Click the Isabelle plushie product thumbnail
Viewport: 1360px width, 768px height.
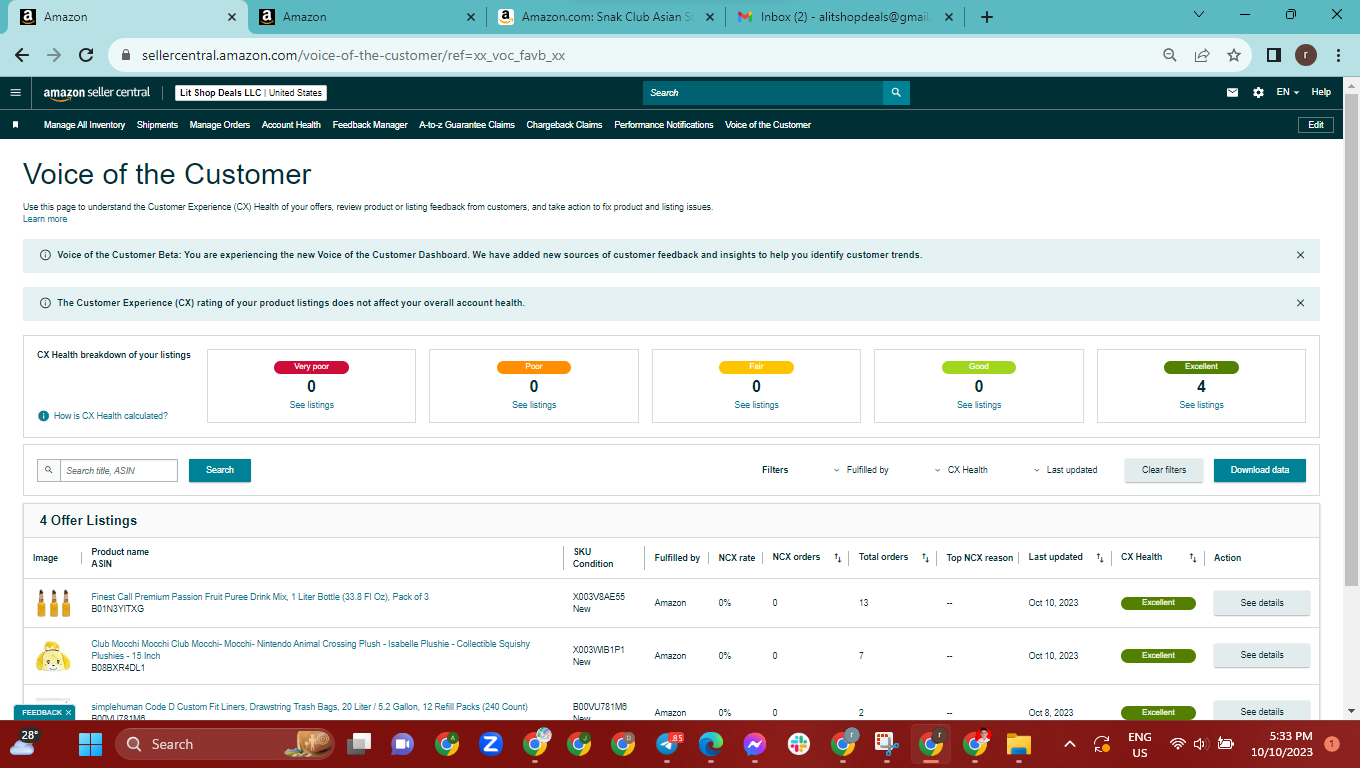tap(53, 656)
